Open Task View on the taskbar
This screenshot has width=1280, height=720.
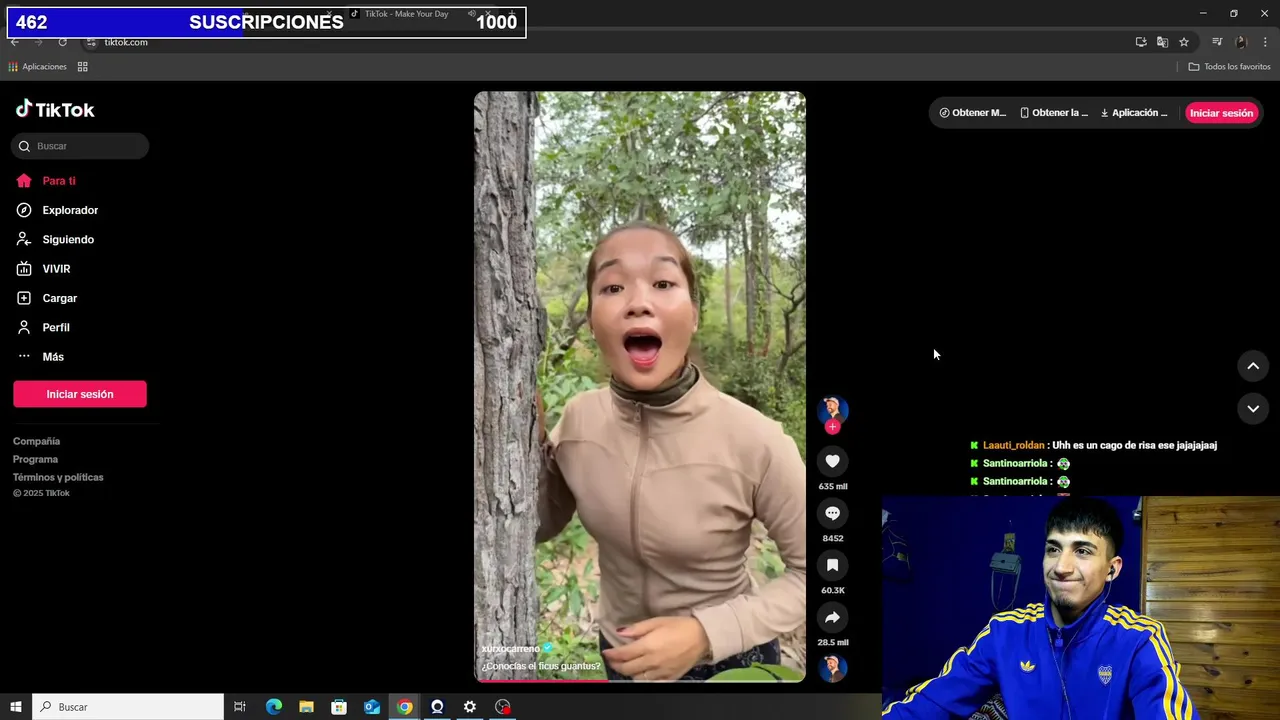pos(240,707)
